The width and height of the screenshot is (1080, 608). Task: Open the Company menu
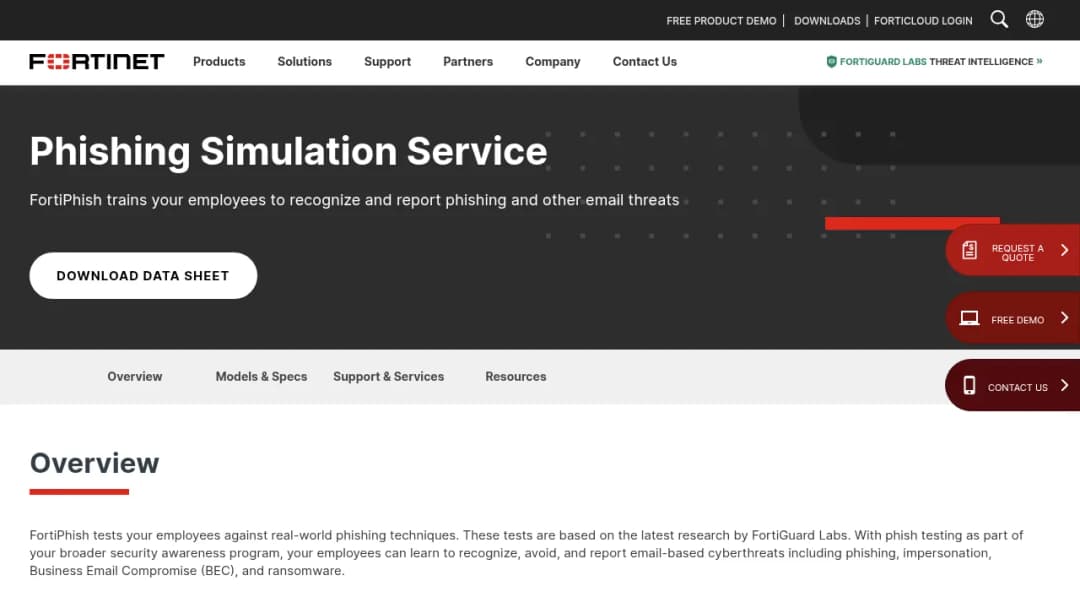point(552,61)
